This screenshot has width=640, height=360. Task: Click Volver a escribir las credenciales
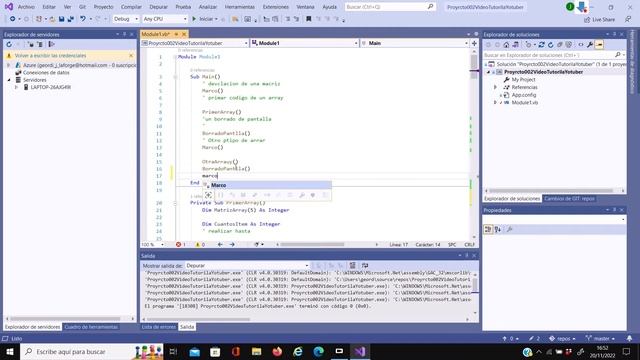tap(50, 55)
